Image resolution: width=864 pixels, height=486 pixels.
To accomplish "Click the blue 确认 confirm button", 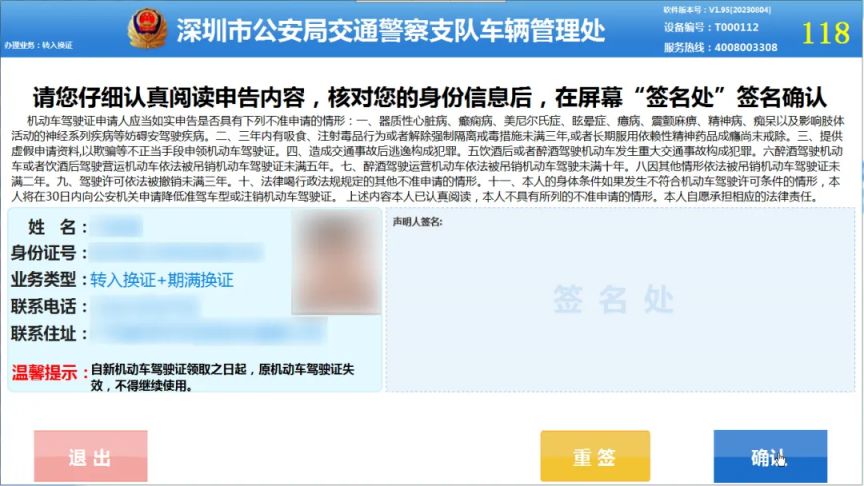I will pos(770,456).
